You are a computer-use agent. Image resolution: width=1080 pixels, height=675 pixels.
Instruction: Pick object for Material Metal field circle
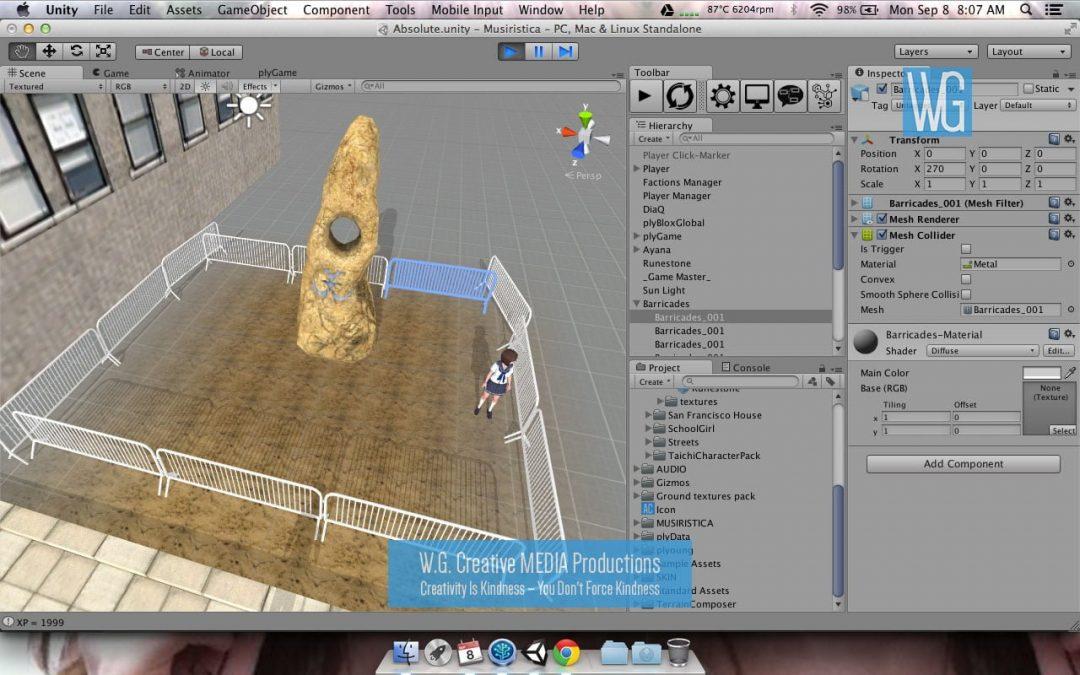(x=1071, y=264)
